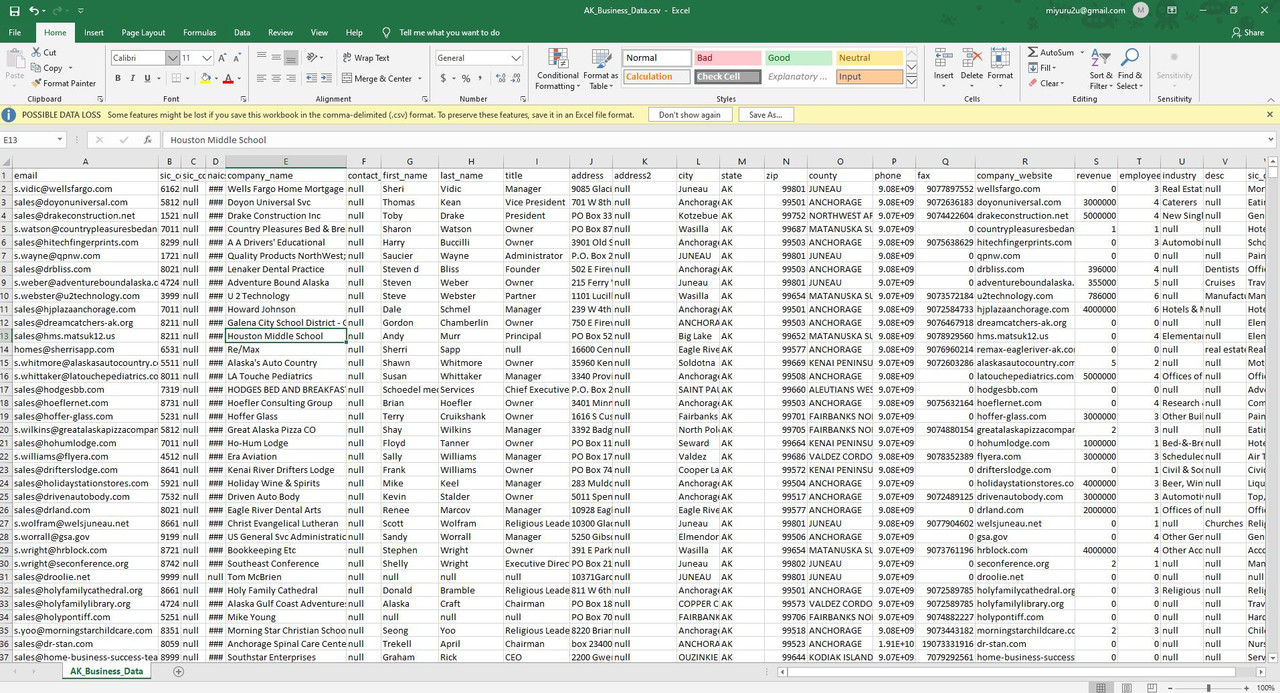Image resolution: width=1280 pixels, height=693 pixels.
Task: Apply red font color A
Action: click(x=228, y=78)
